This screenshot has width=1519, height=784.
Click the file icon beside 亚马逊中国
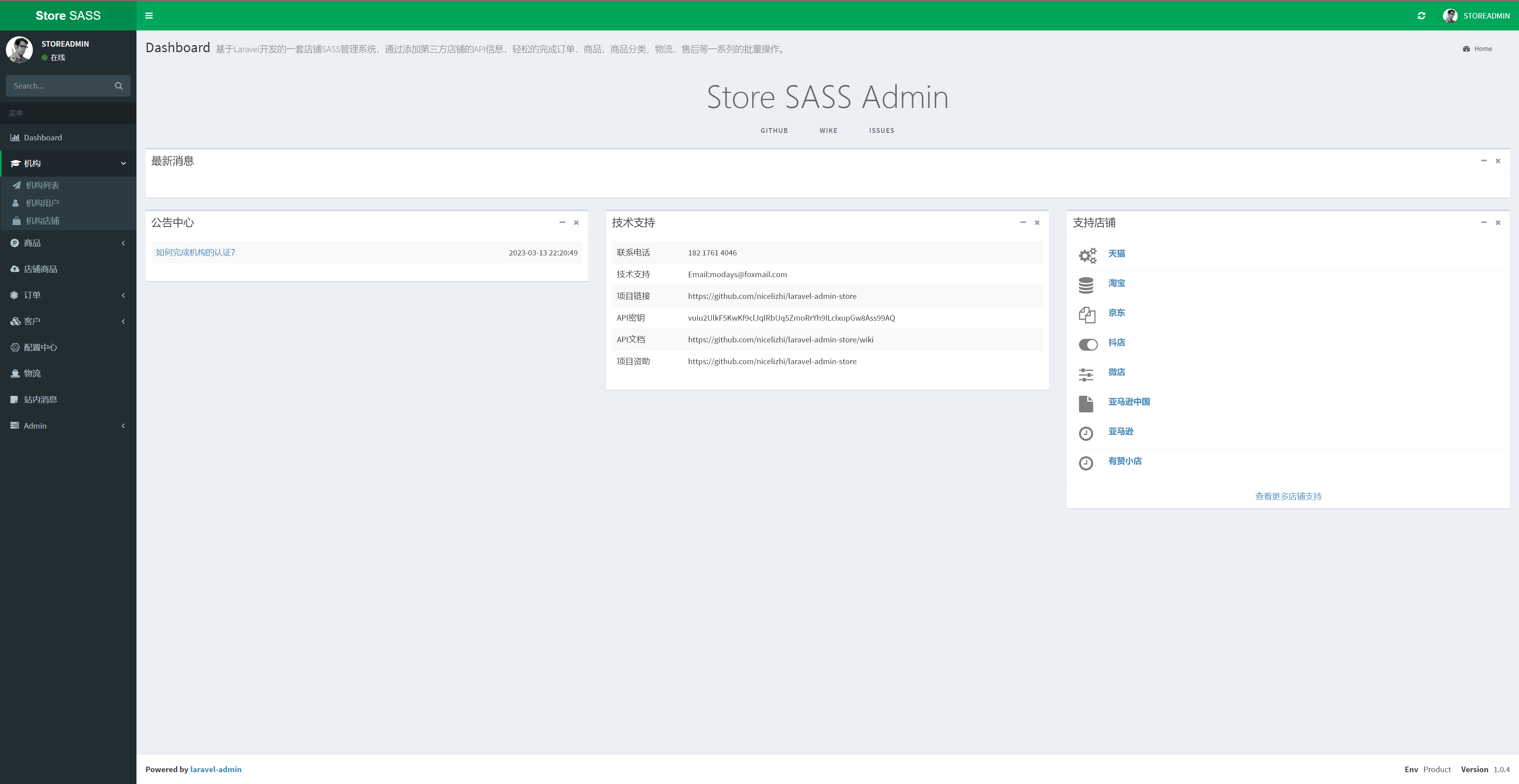pos(1085,404)
